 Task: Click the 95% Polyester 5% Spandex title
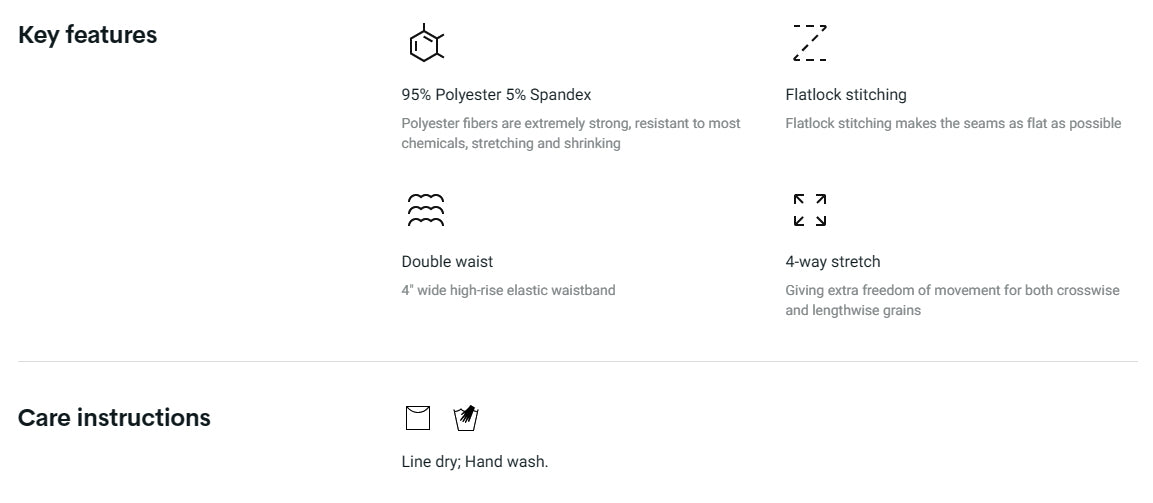coord(496,95)
